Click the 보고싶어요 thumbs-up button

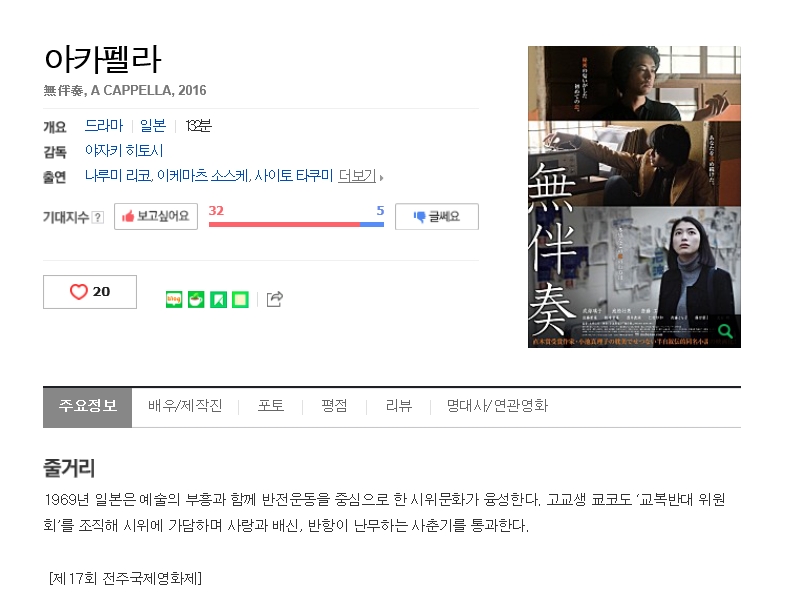(x=156, y=217)
